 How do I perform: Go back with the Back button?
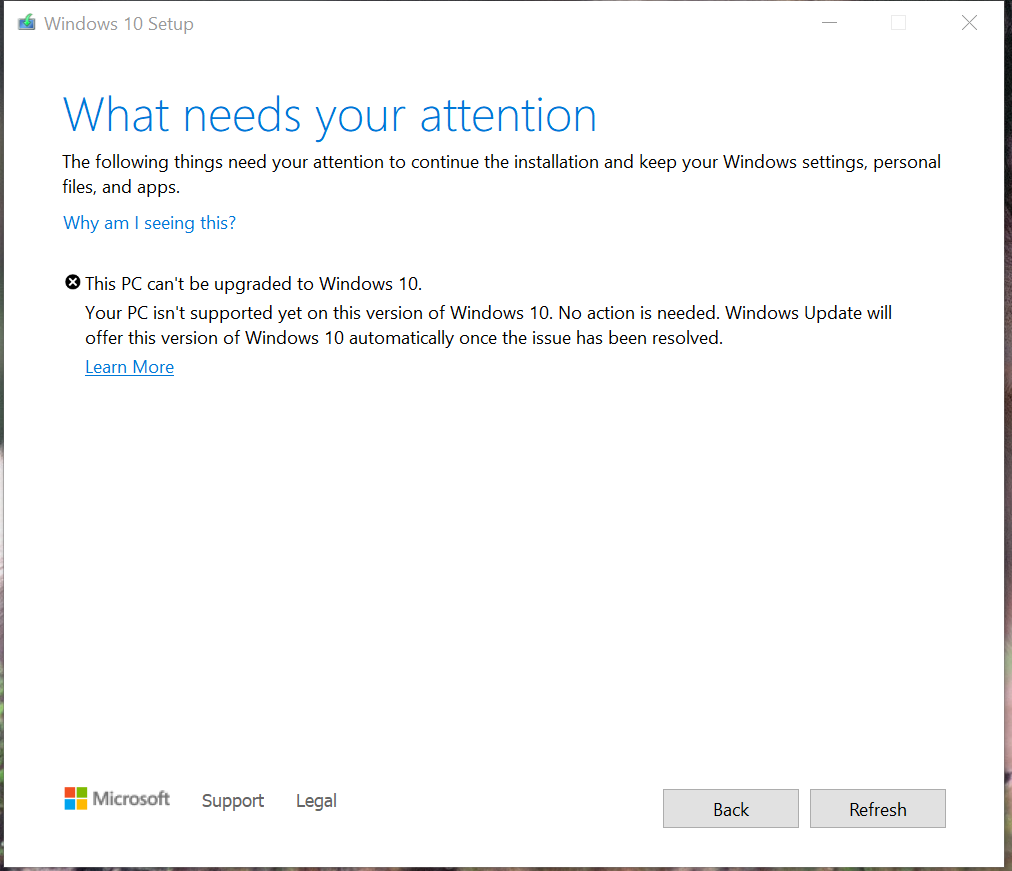[x=731, y=808]
